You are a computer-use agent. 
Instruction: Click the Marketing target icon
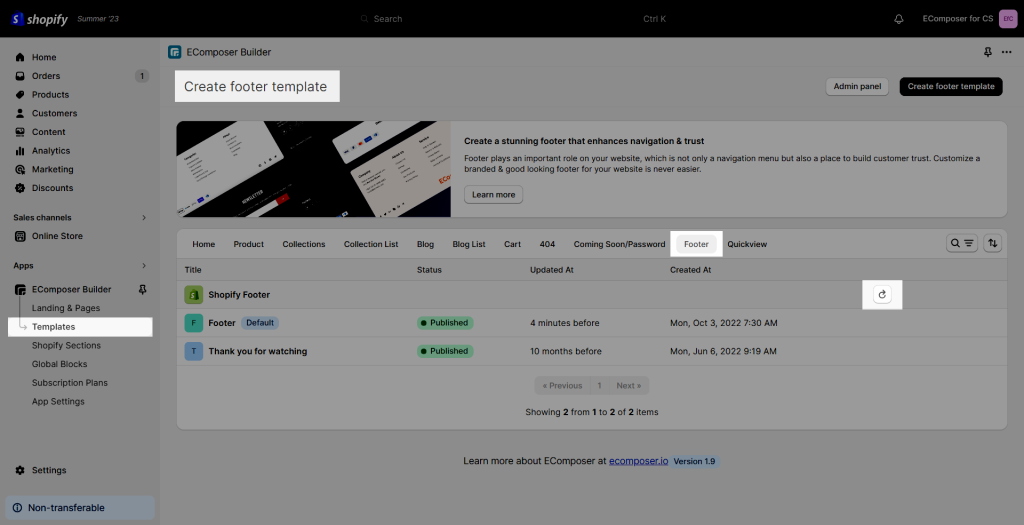[x=20, y=169]
